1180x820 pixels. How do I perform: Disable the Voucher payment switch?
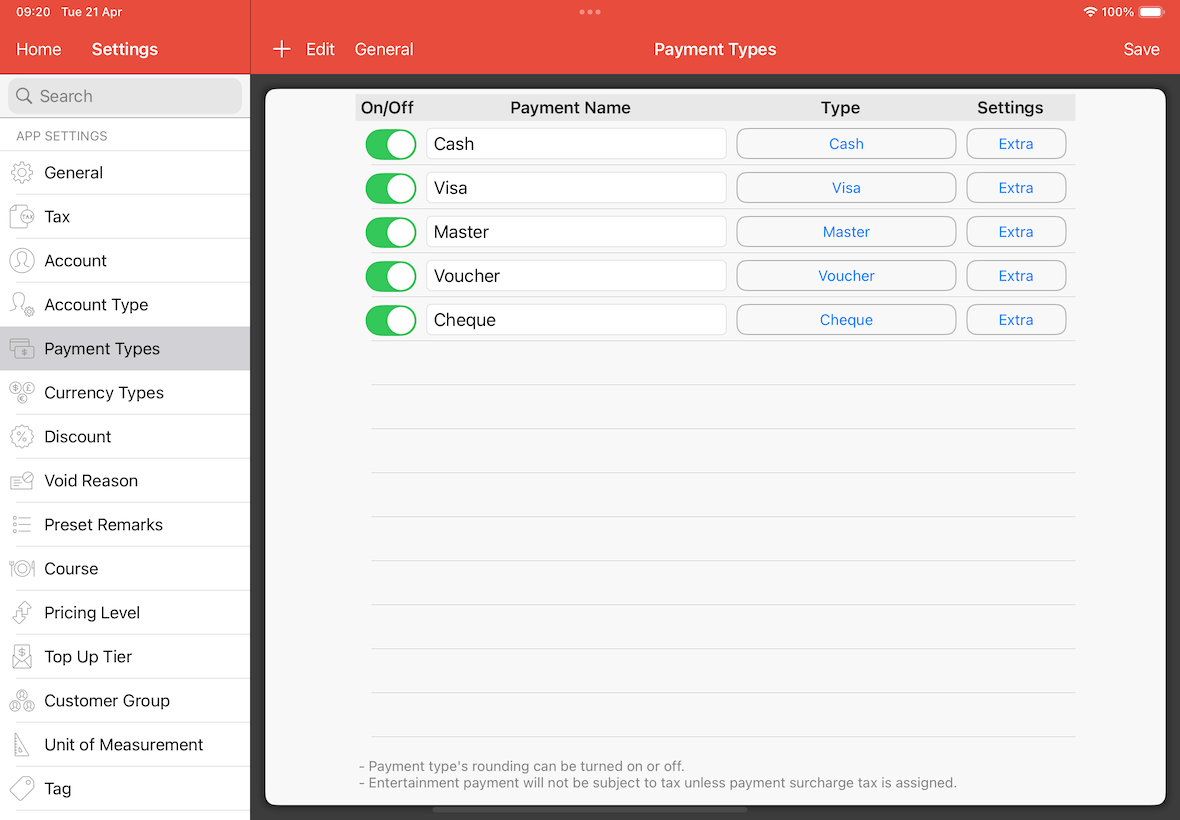coord(391,276)
